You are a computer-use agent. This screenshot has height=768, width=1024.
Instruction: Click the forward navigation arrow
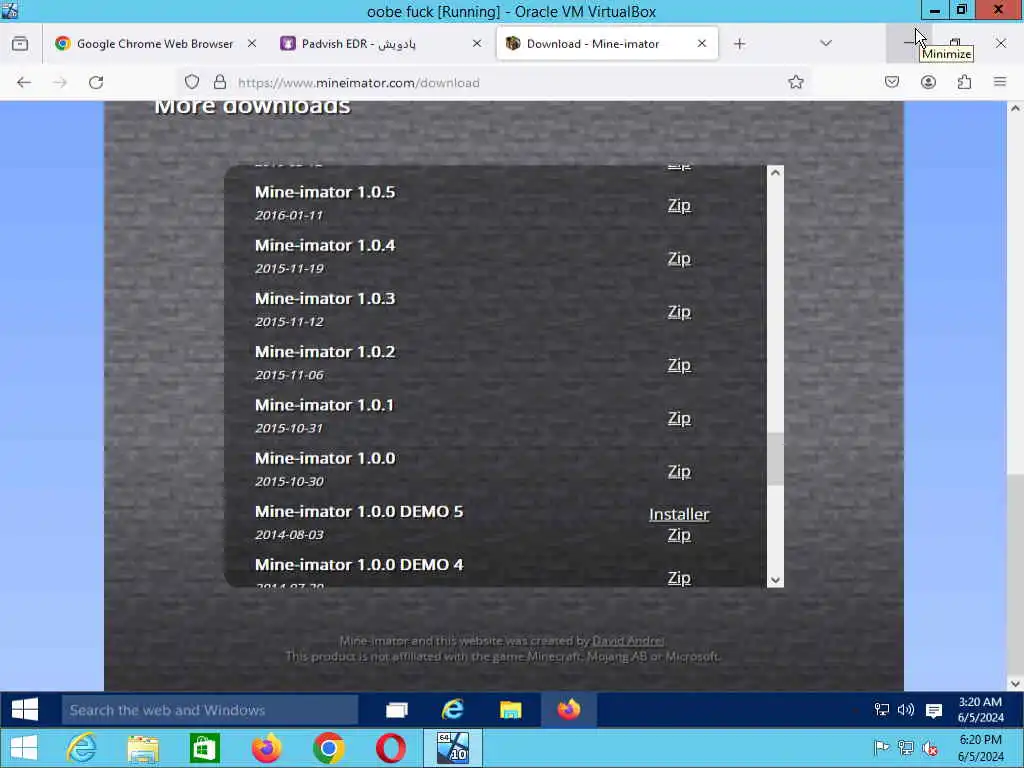(x=60, y=82)
